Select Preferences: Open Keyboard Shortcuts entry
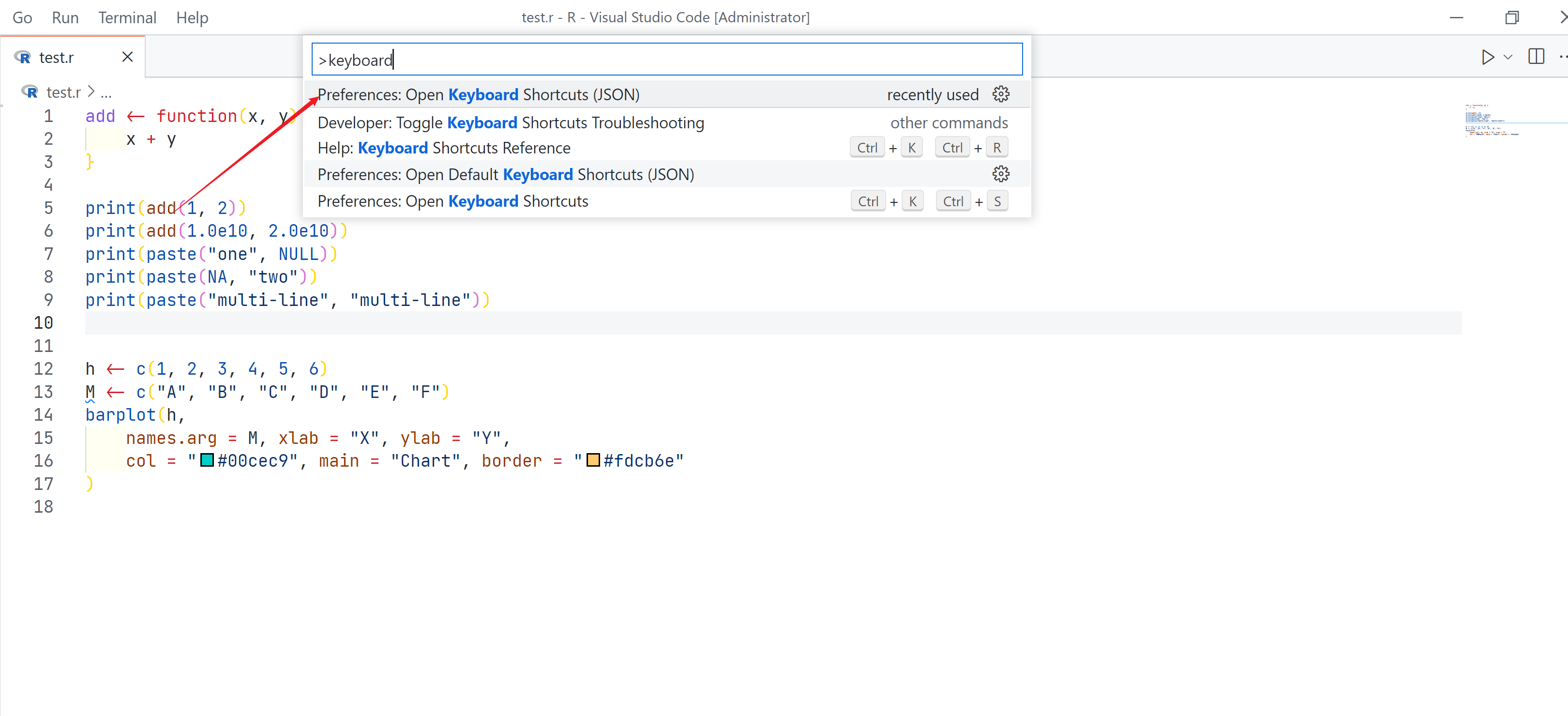This screenshot has width=1568, height=716. 452,201
